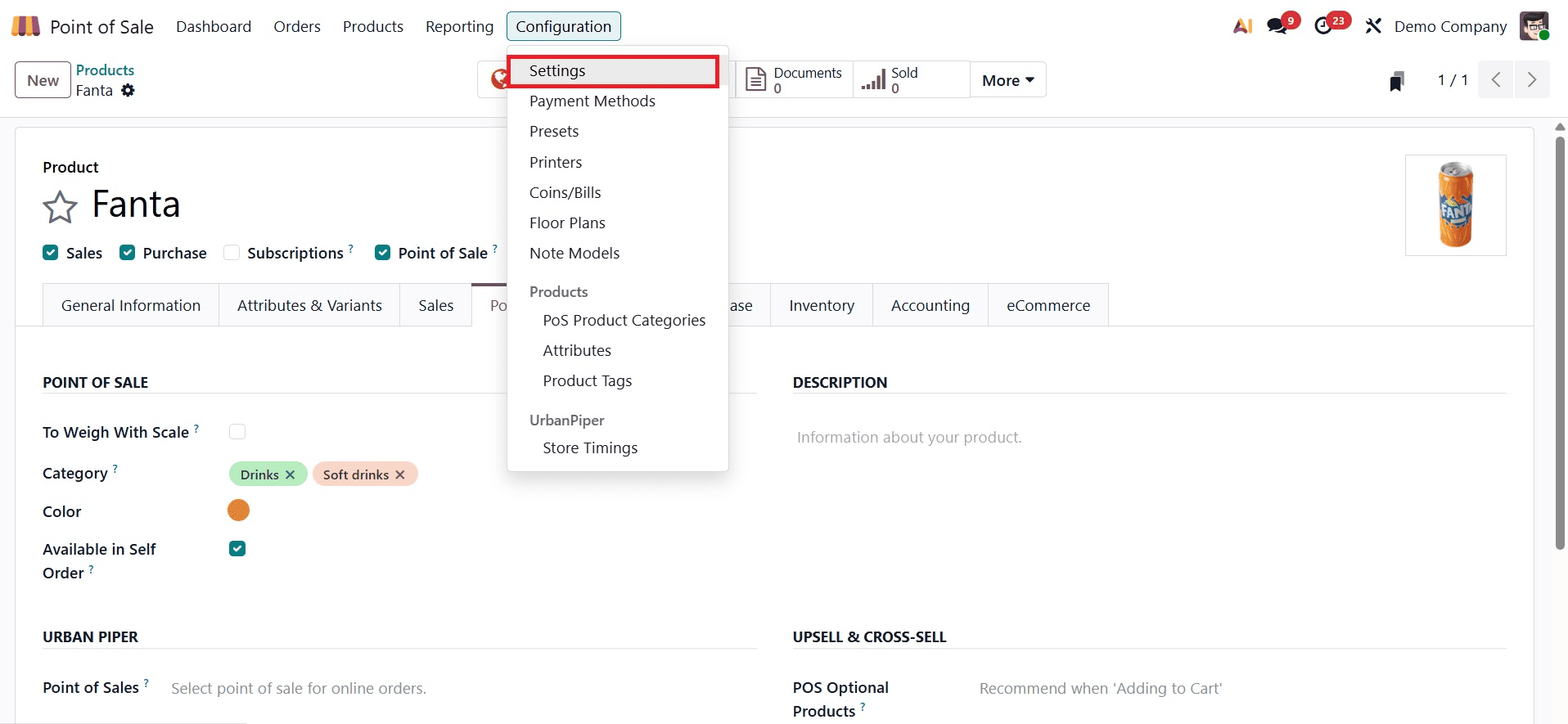
Task: Pick the orange Color swatch
Action: pos(238,510)
